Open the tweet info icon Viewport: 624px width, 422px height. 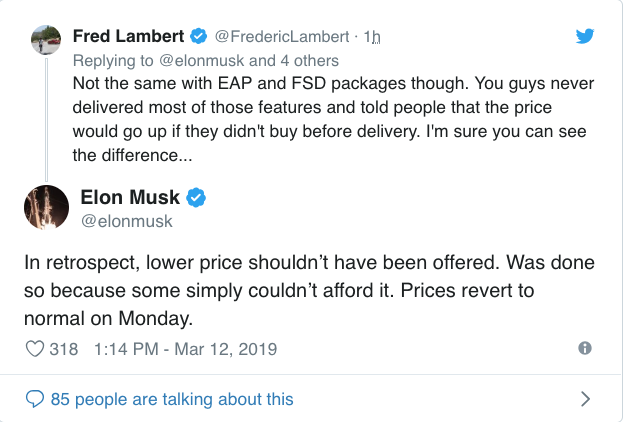coord(585,348)
